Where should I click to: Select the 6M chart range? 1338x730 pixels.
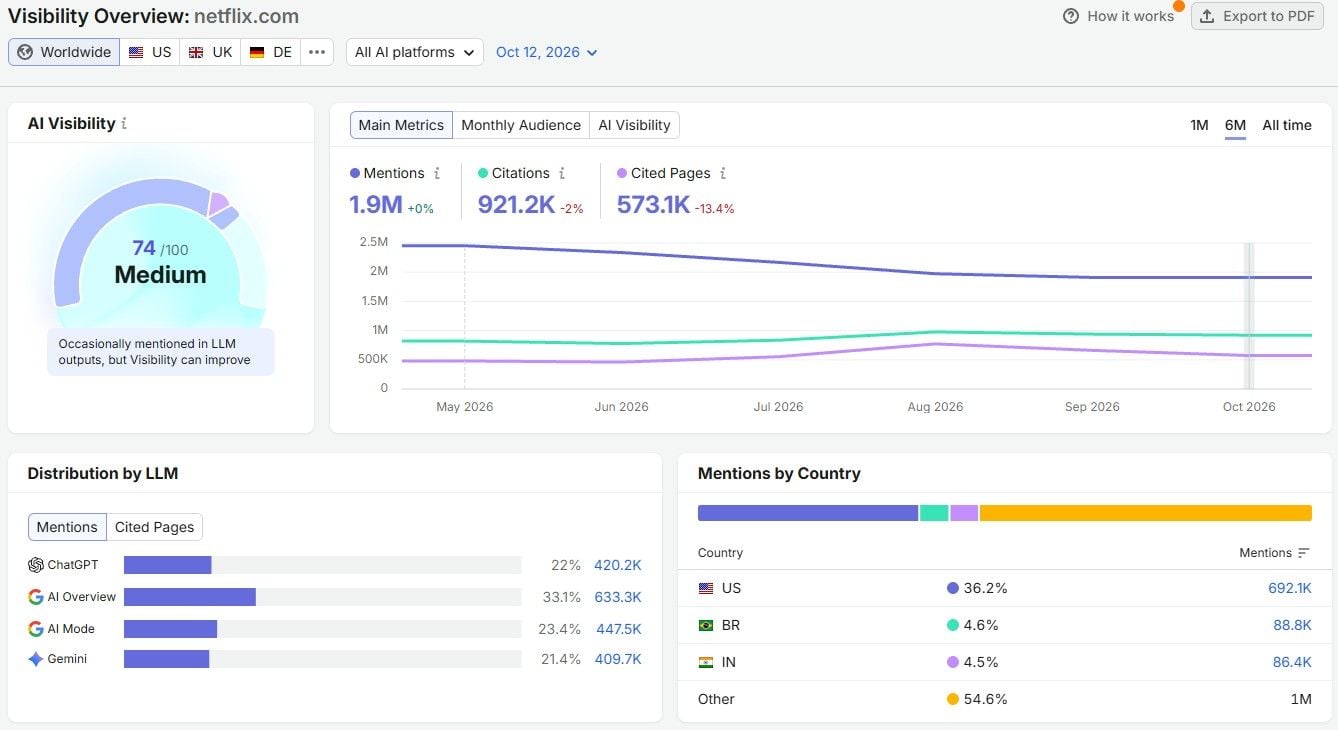(1235, 125)
